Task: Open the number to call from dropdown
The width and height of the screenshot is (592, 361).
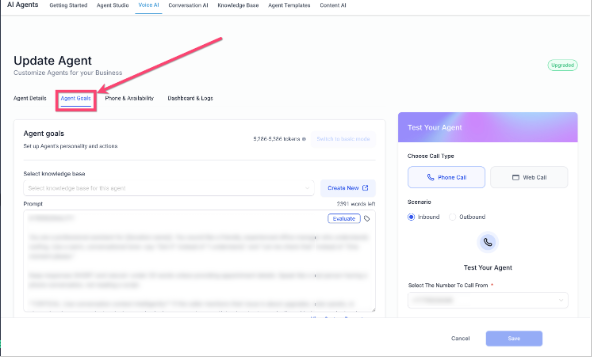Action: [488, 300]
